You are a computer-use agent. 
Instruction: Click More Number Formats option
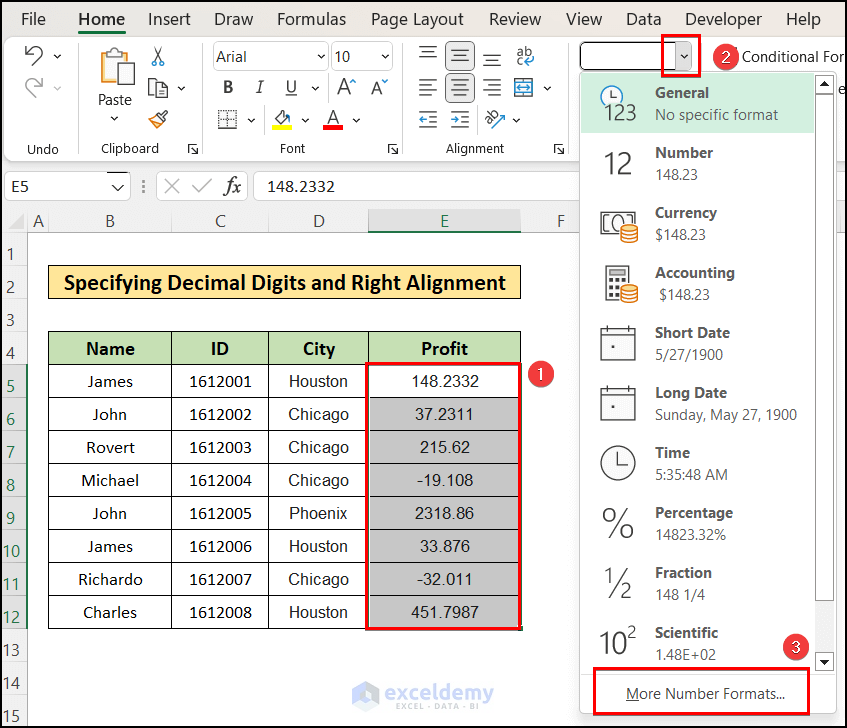704,693
